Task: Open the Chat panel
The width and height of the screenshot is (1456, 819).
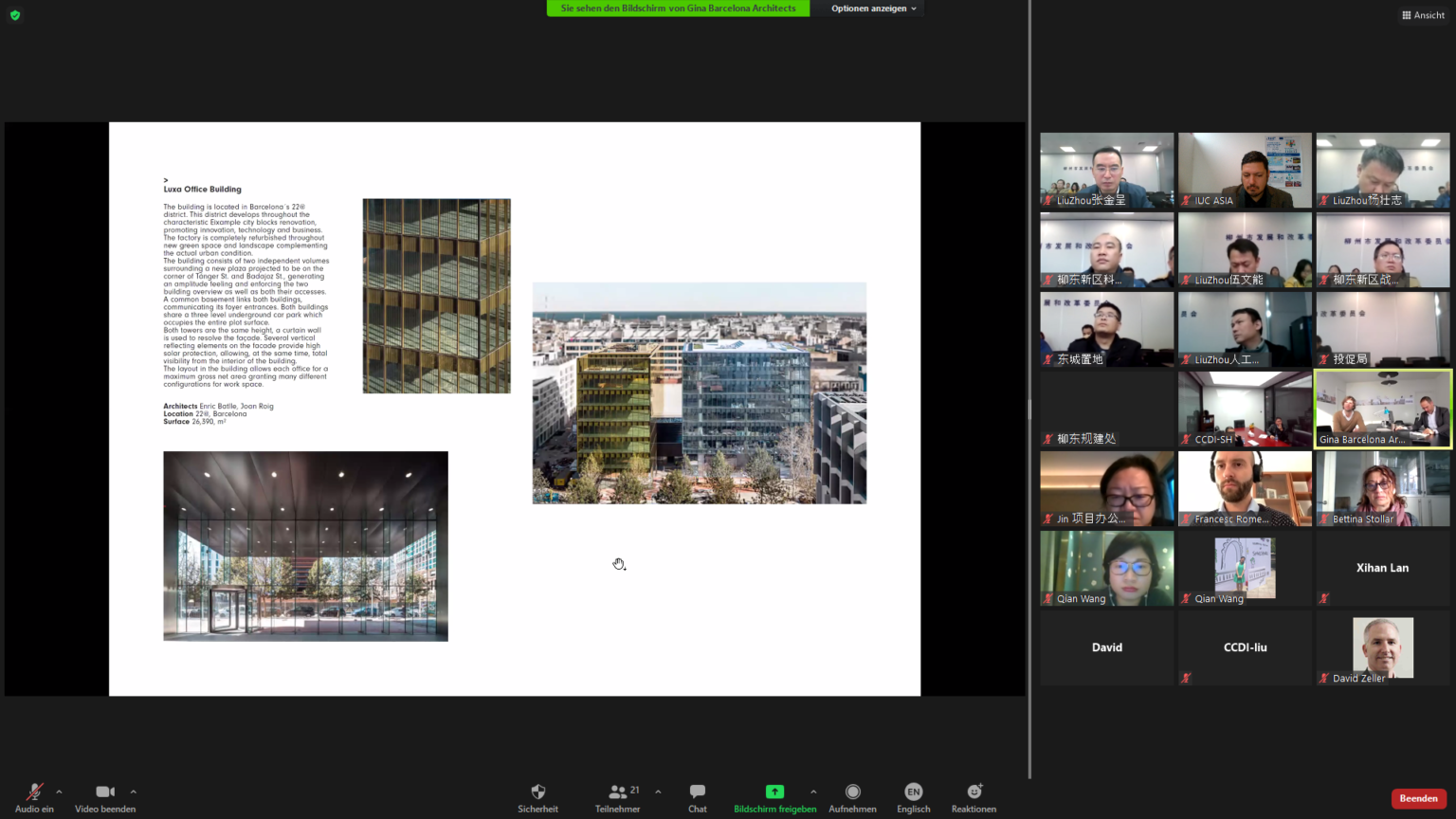Action: pyautogui.click(x=698, y=792)
